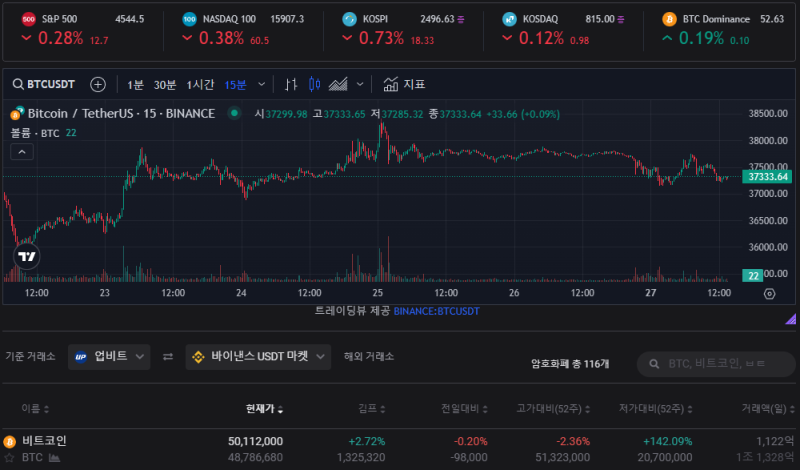Screen dimensions: 800x470
Task: Click the +2.72% kimchi premium value
Action: click(x=366, y=441)
